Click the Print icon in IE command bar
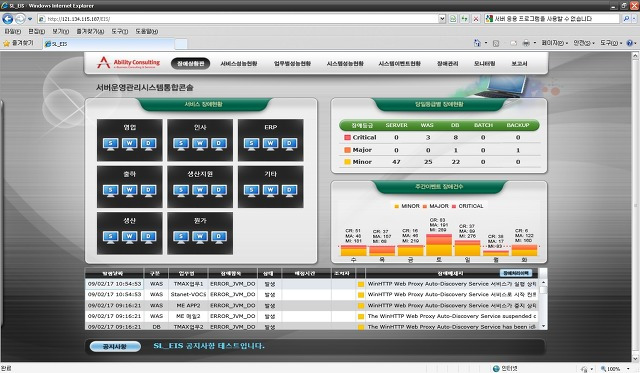The height and width of the screenshot is (373, 640). [x=526, y=43]
